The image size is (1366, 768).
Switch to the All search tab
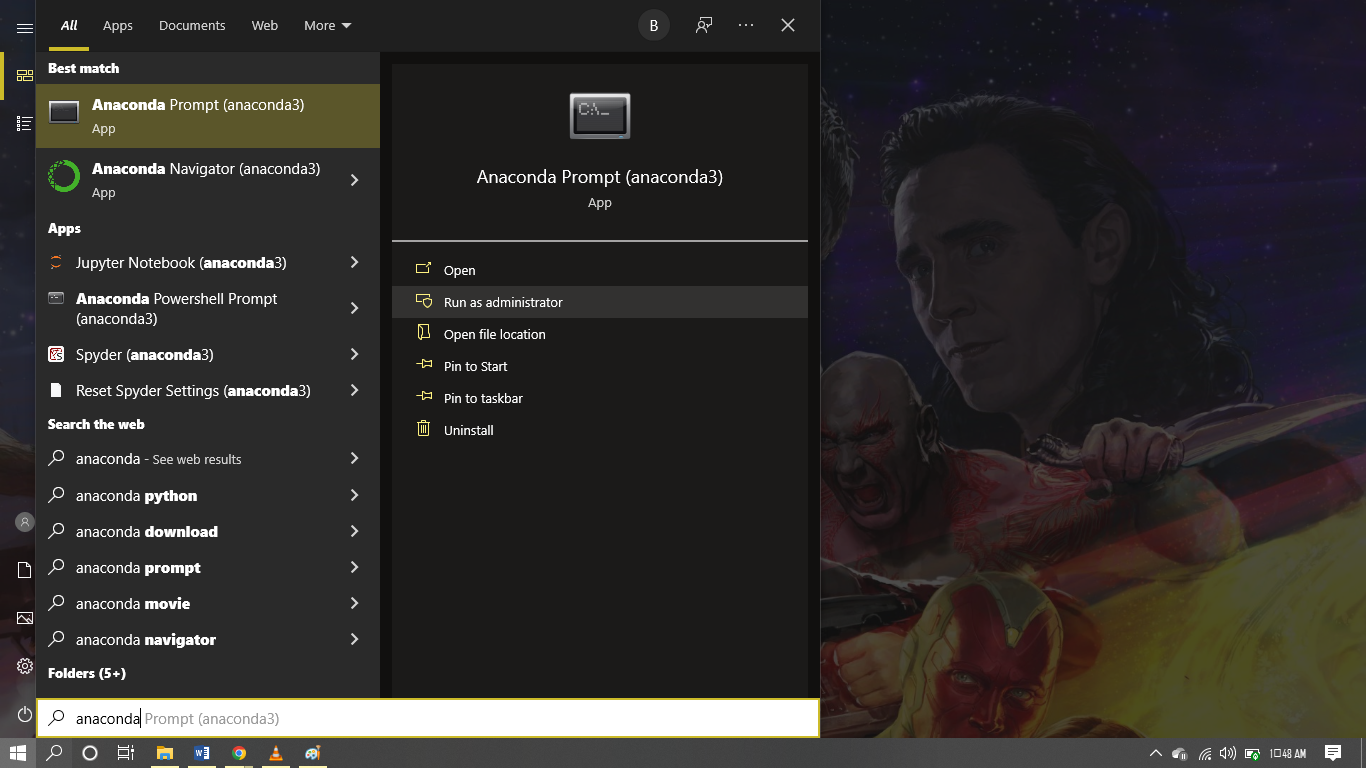tap(69, 25)
